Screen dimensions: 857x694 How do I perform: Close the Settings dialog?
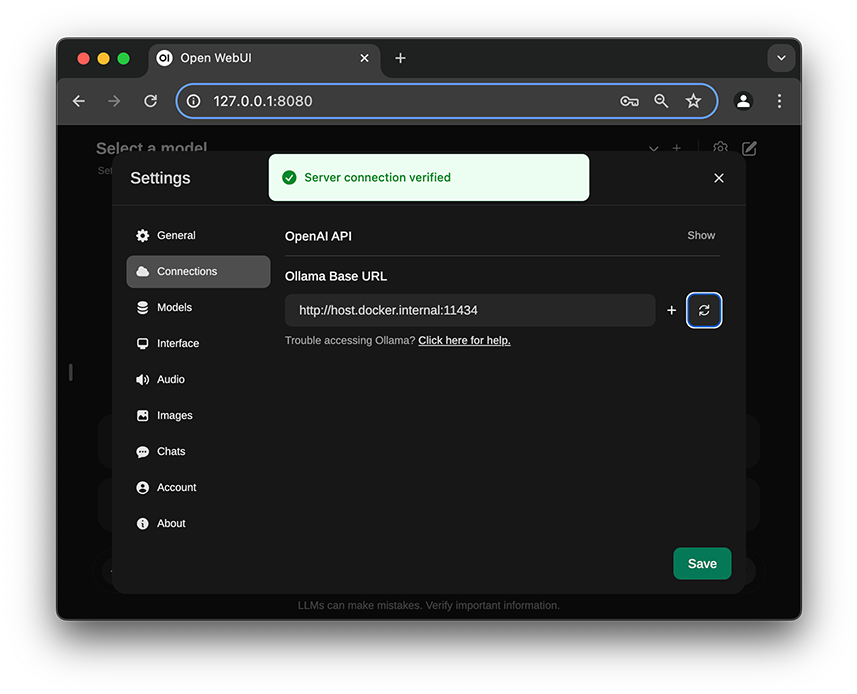coord(719,178)
